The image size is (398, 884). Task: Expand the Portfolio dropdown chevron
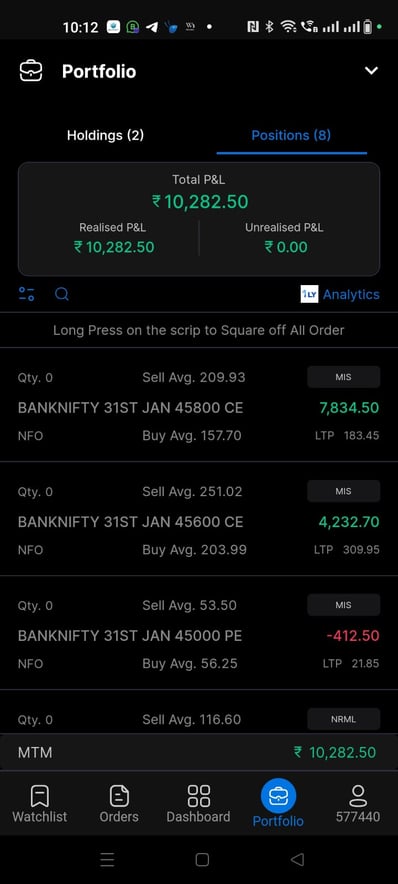(371, 71)
